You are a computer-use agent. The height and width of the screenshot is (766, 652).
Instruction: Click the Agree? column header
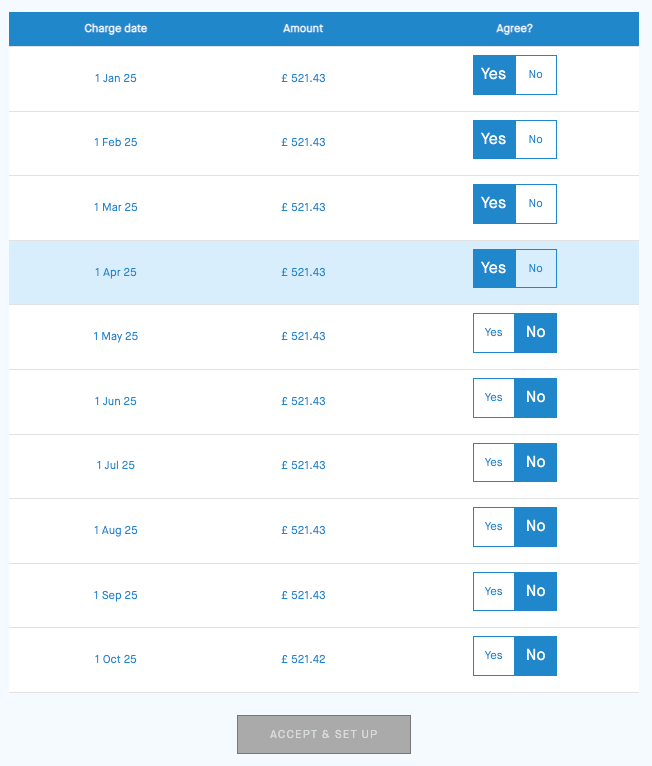click(514, 29)
